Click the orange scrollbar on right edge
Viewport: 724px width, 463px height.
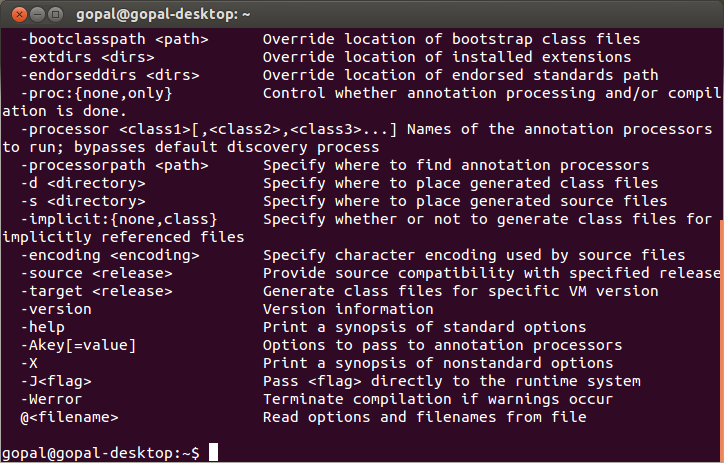[x=722, y=340]
